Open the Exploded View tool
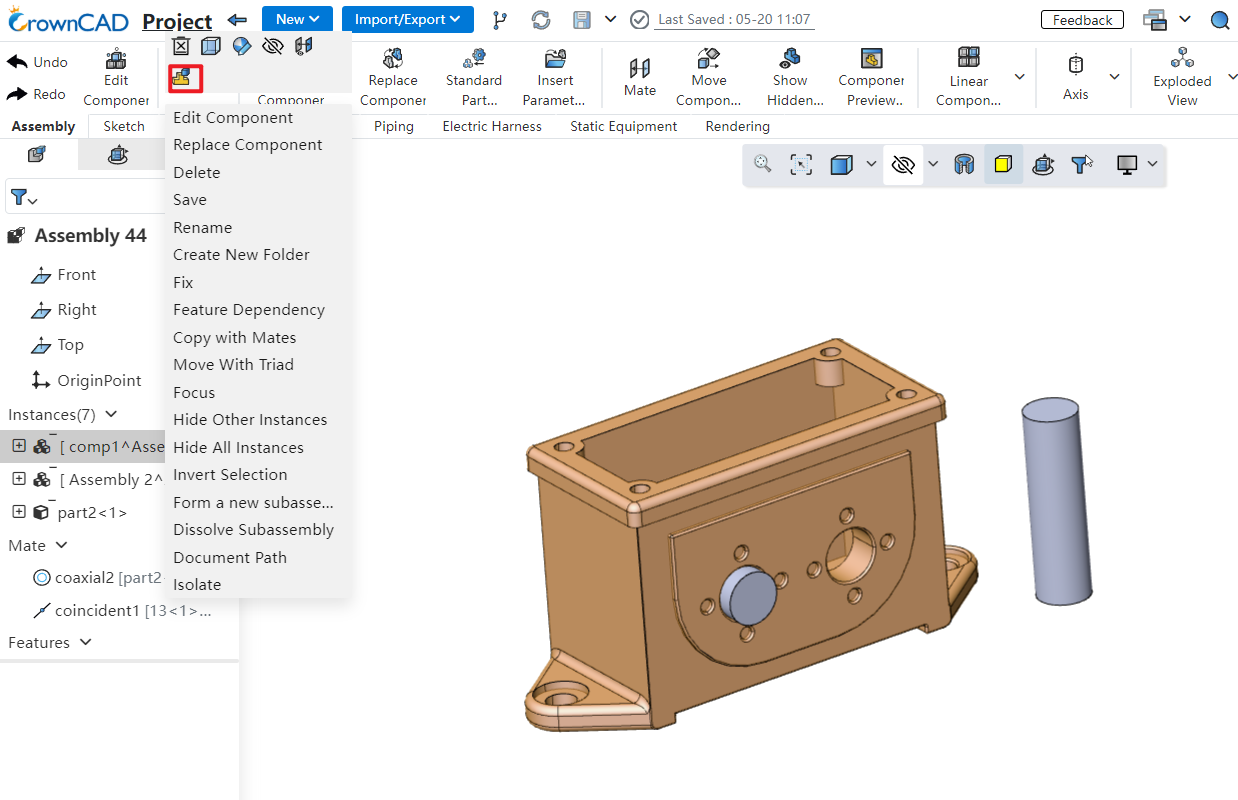The image size is (1238, 800). coord(1182,78)
